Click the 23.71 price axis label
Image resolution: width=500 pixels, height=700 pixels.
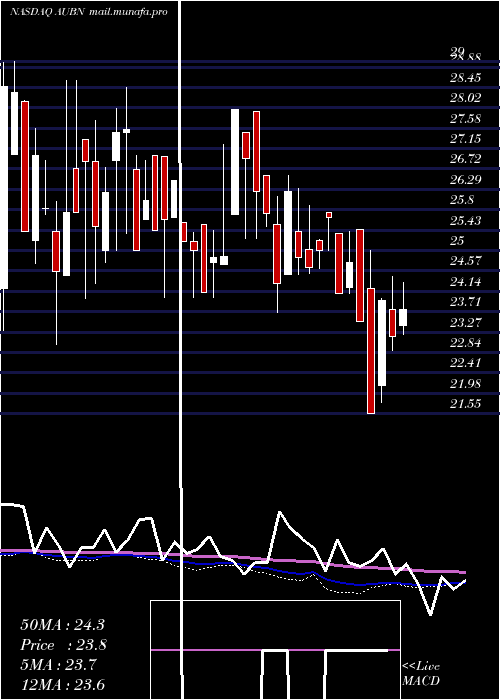tap(465, 302)
